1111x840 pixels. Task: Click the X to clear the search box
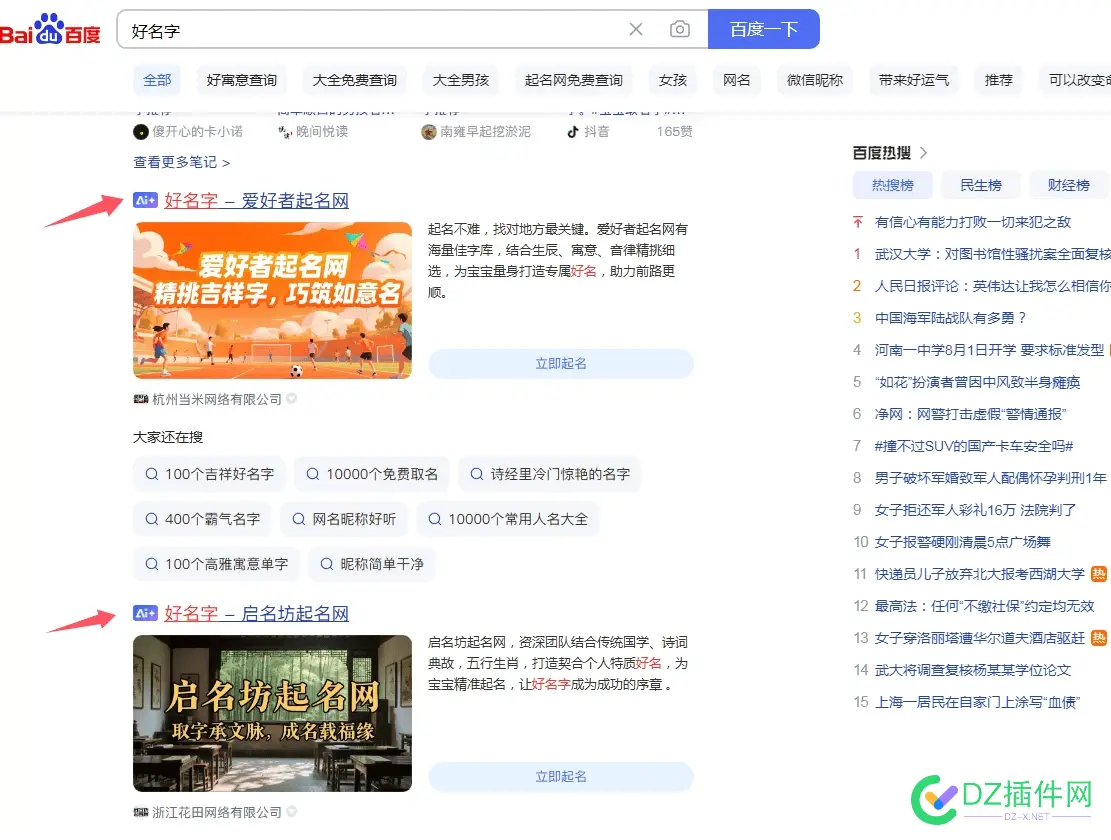coord(636,29)
